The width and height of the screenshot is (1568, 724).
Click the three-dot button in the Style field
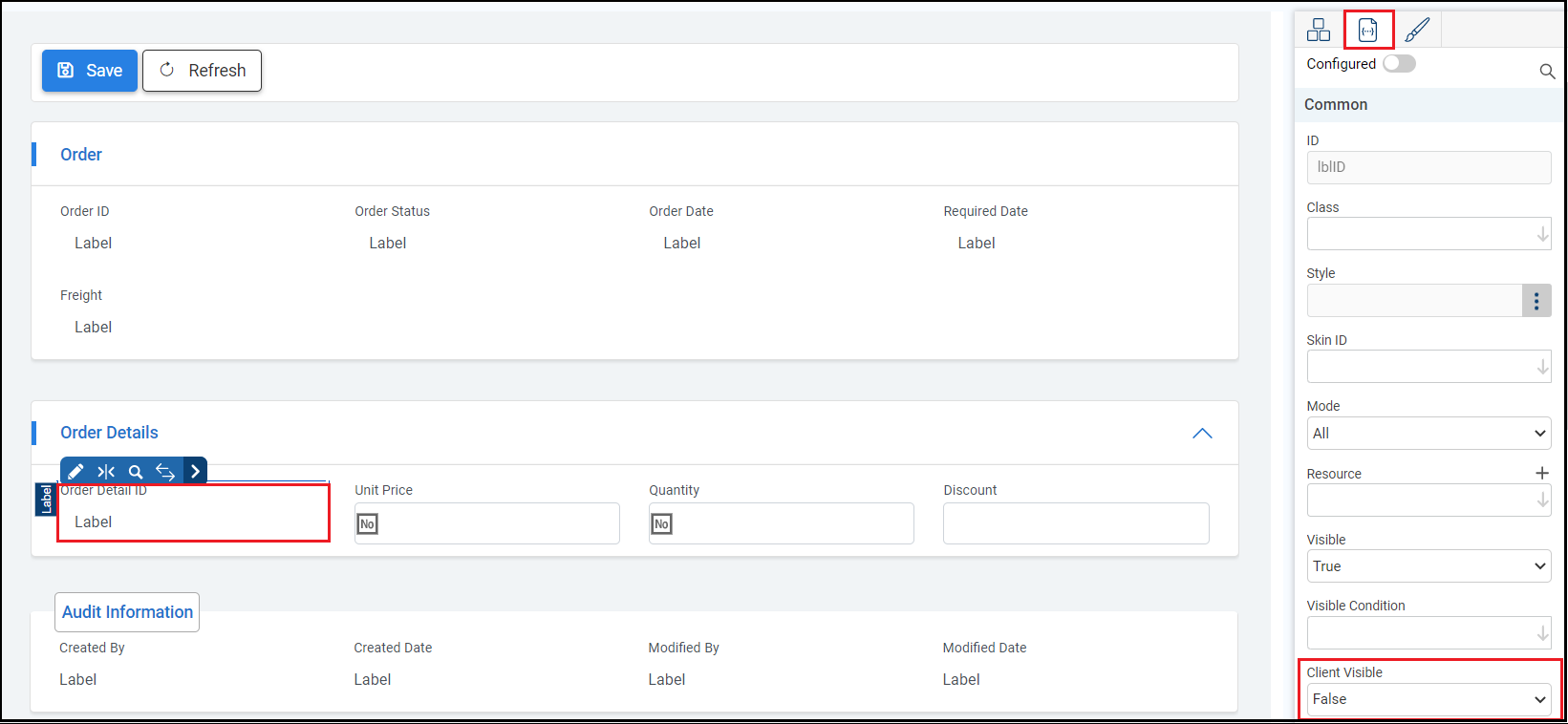(1536, 301)
